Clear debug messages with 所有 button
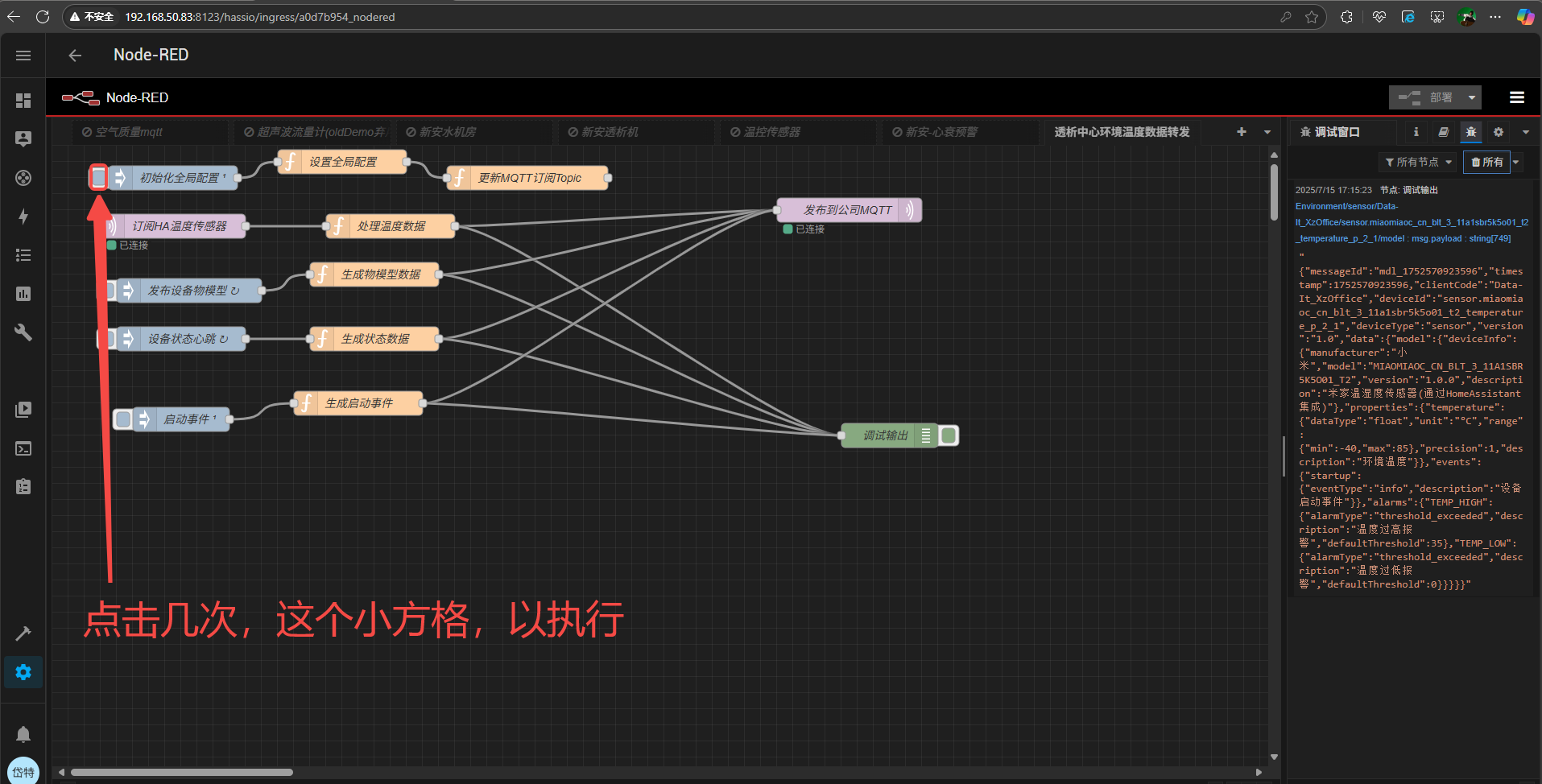 1486,162
